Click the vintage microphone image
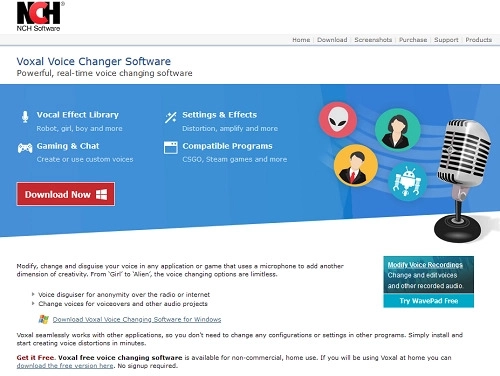 (462, 180)
